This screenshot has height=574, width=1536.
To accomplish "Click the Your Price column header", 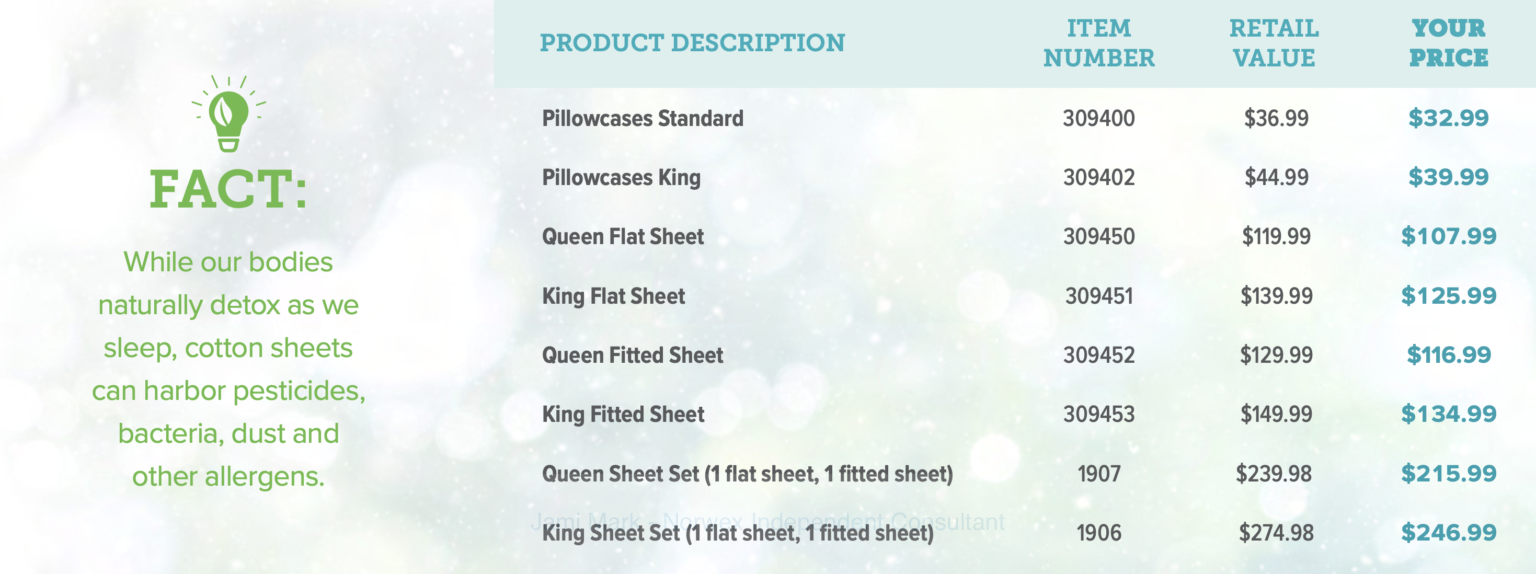I will tap(1449, 43).
